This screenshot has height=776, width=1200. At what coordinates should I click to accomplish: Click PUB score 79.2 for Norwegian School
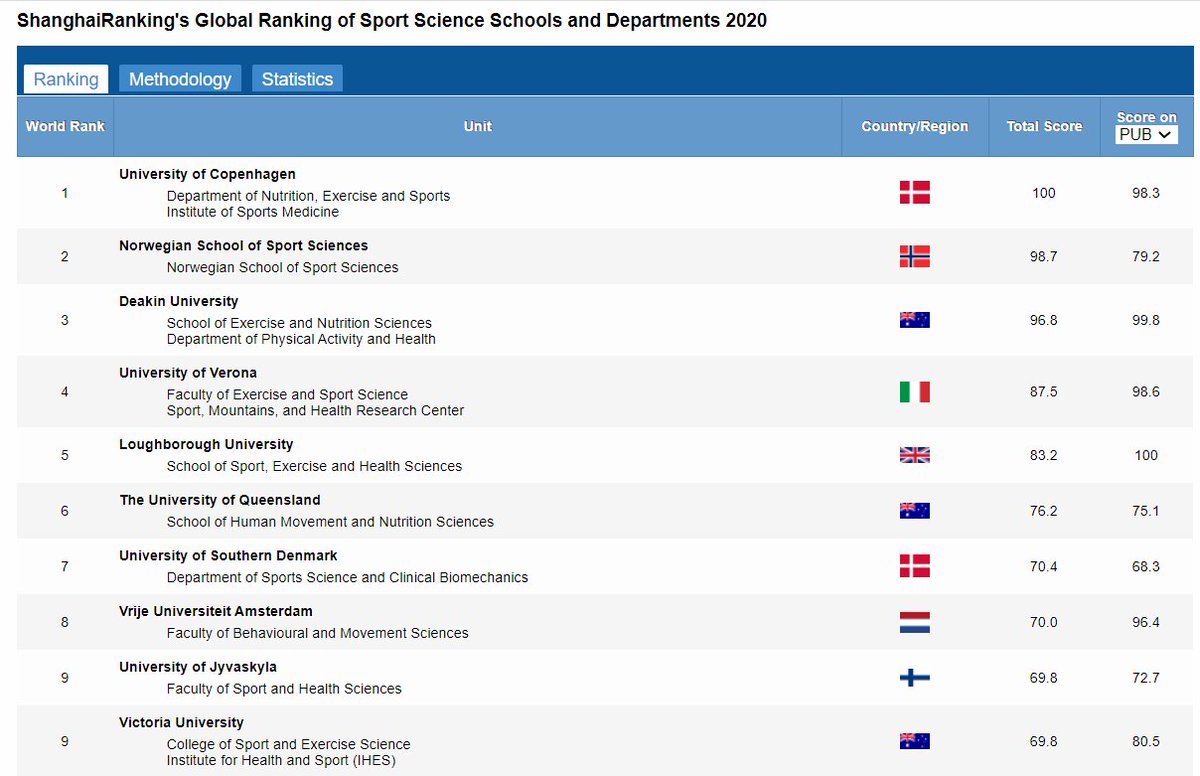(x=1146, y=257)
